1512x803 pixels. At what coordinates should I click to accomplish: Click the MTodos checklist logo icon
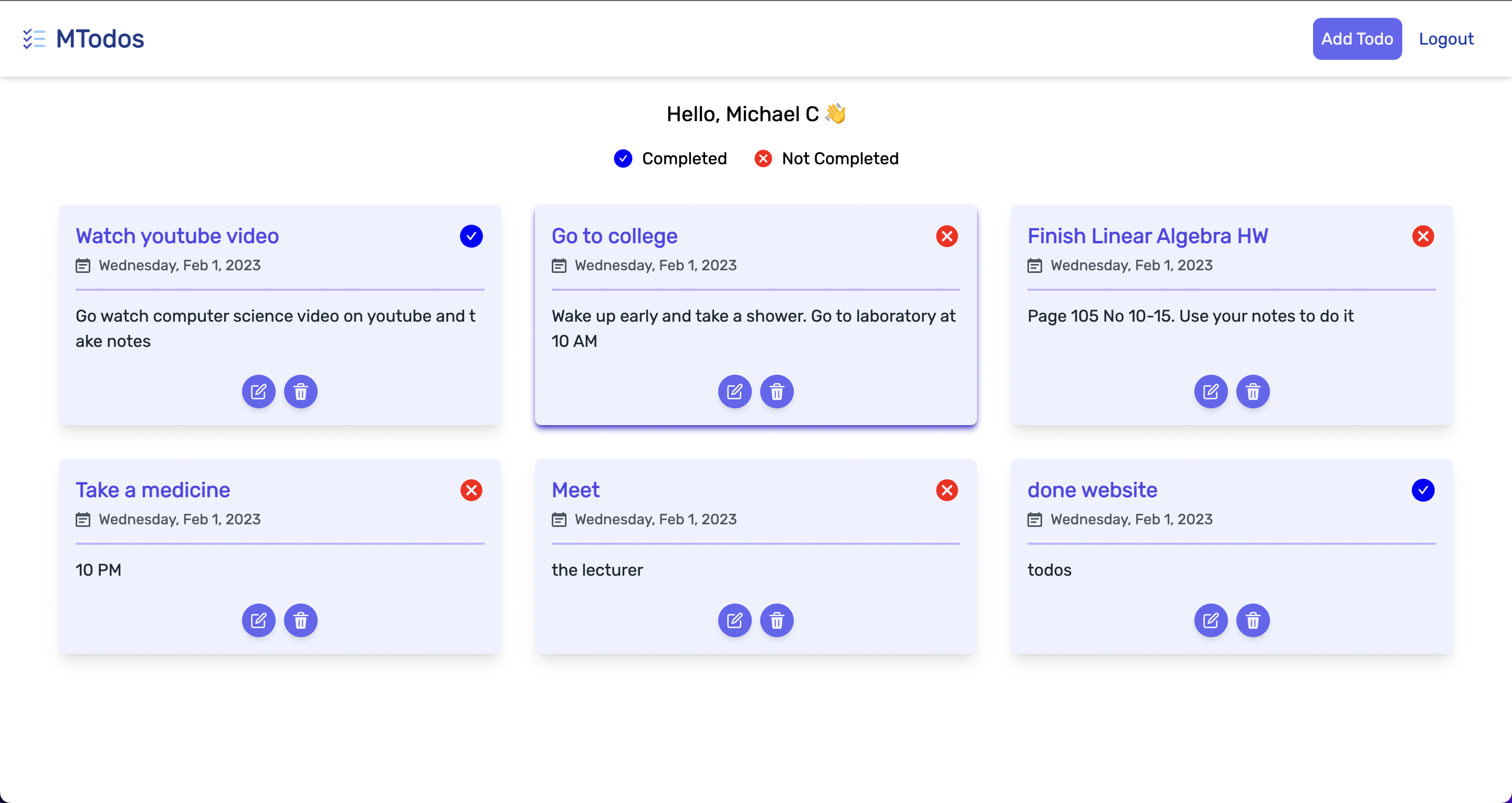34,39
